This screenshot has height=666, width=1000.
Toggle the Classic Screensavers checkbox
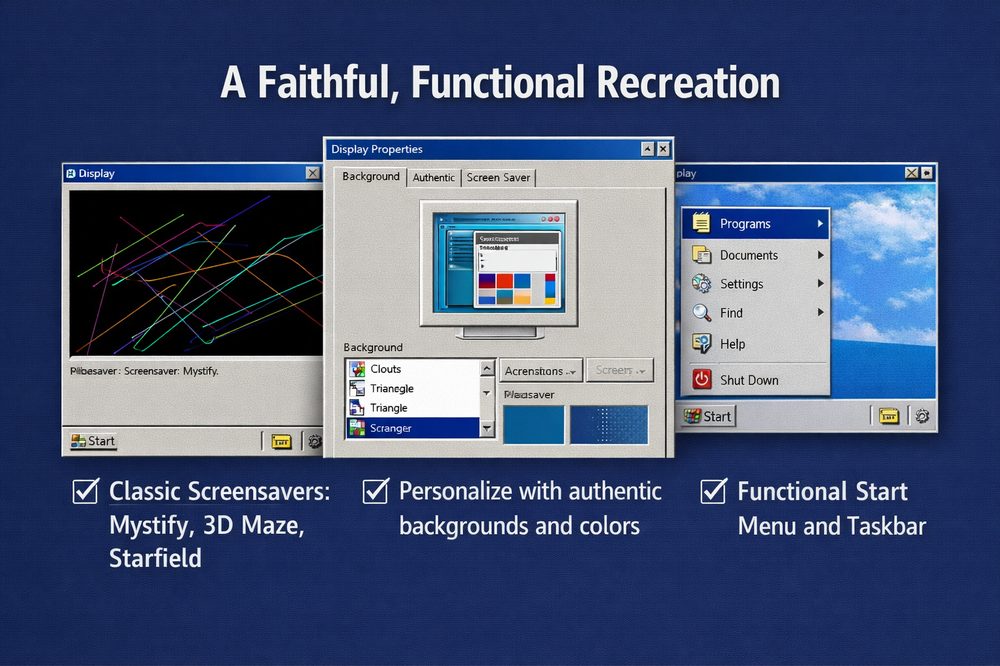tap(85, 491)
